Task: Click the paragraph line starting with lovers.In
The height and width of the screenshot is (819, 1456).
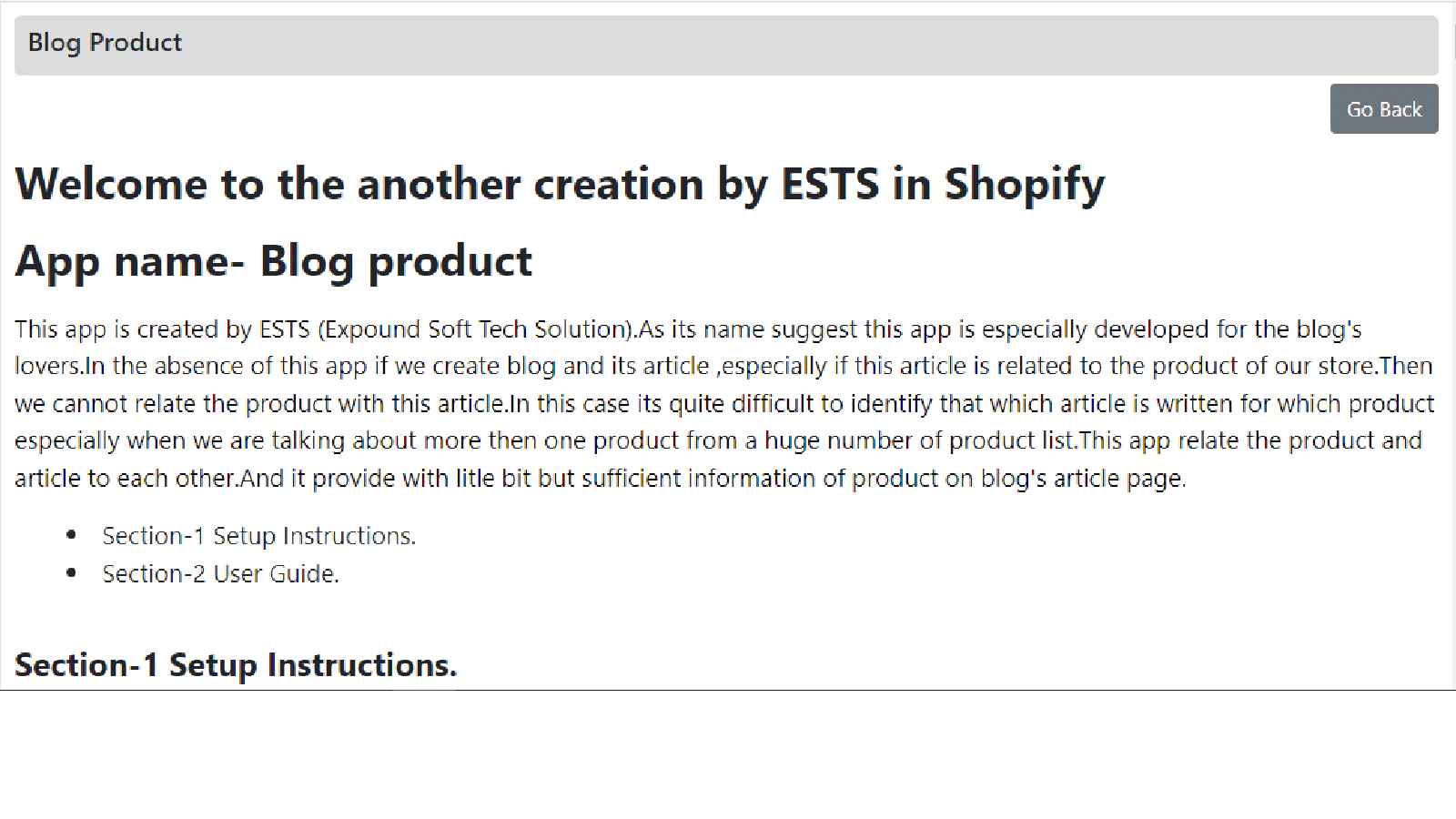Action: point(723,366)
